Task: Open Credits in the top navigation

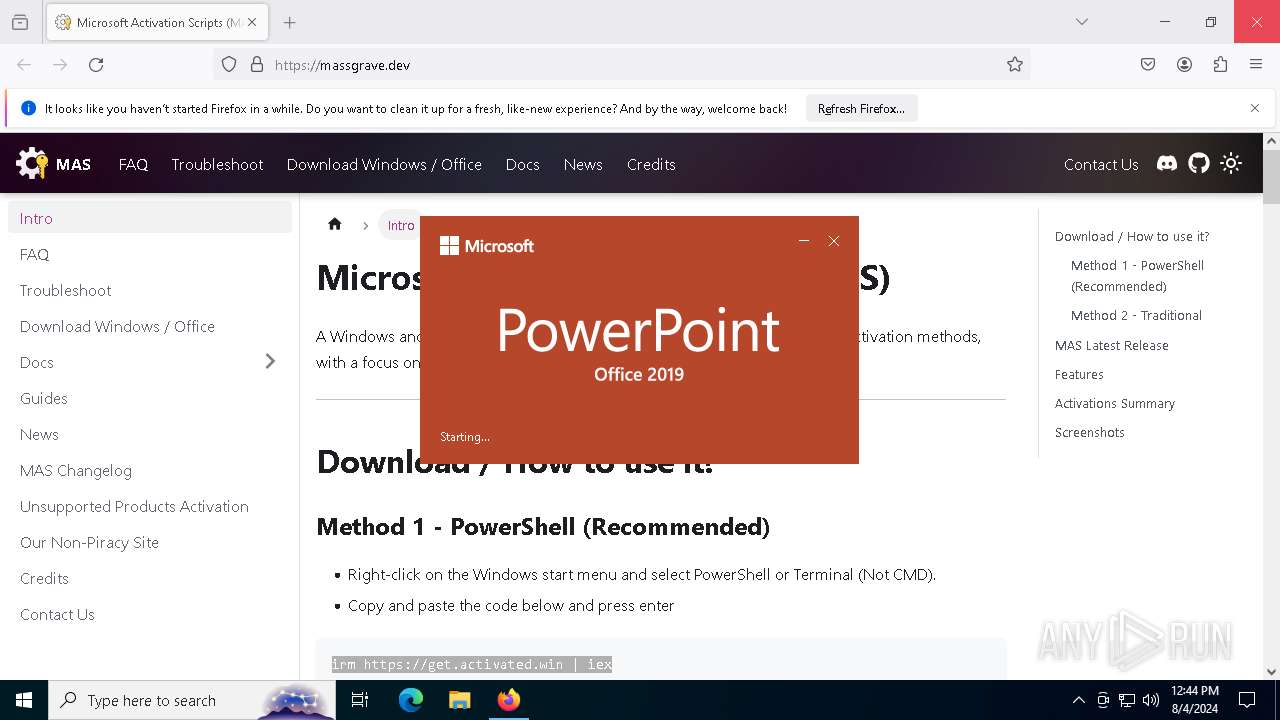Action: point(651,164)
